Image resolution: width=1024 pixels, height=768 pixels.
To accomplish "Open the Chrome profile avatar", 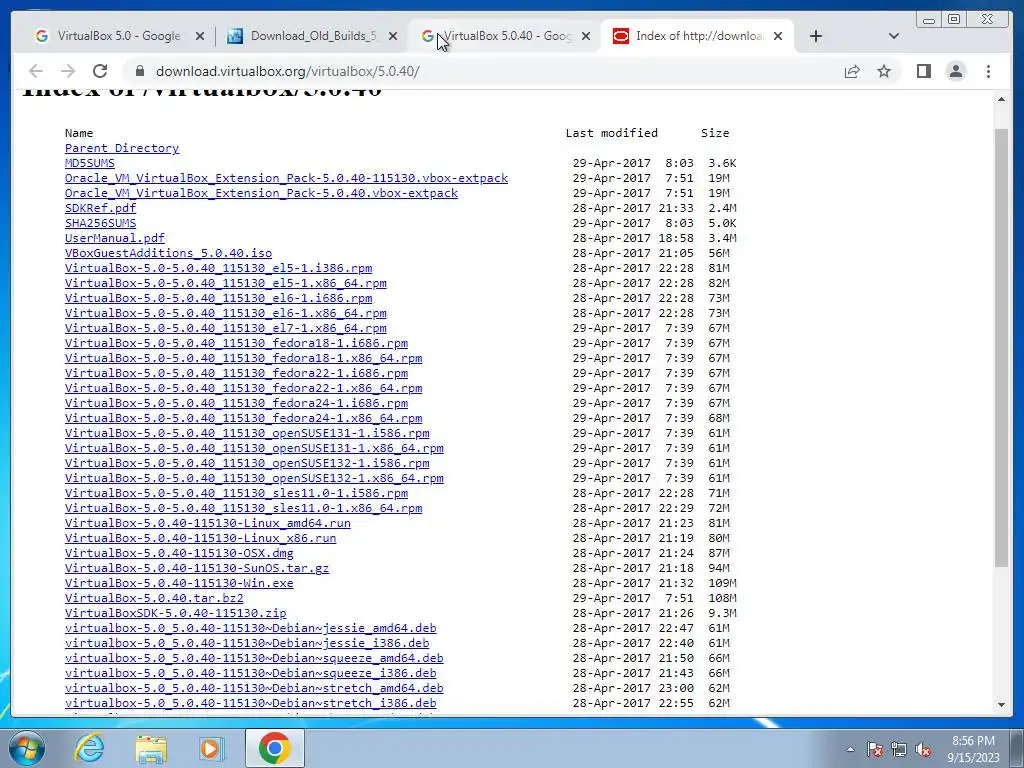I will pos(955,71).
